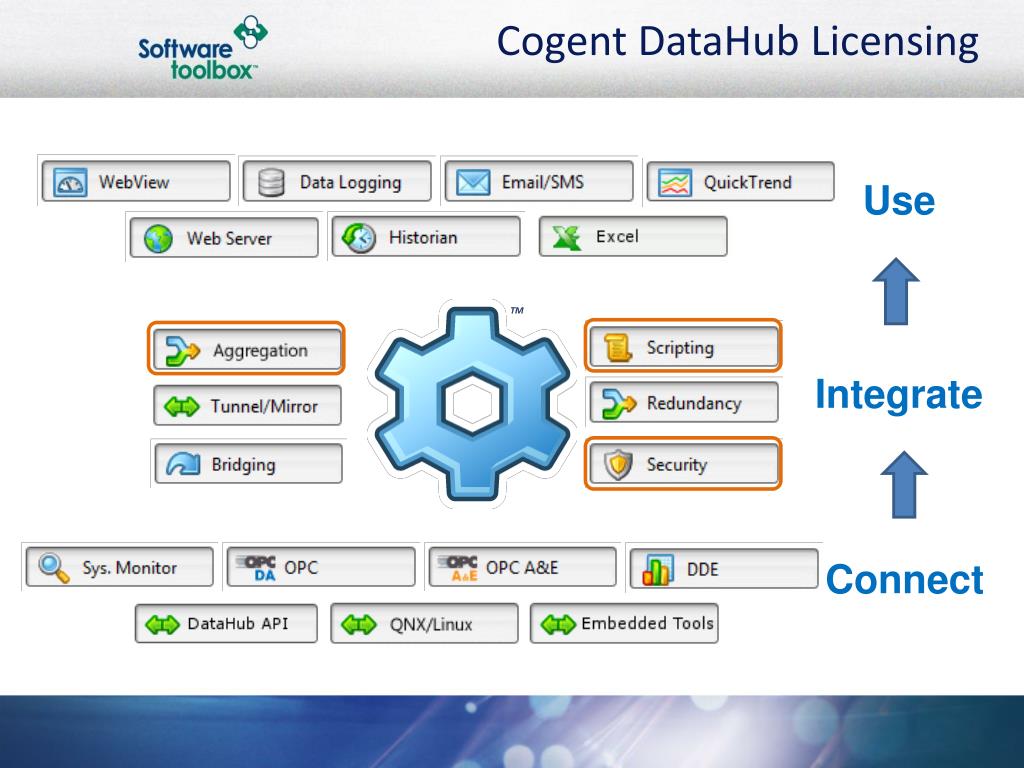Click the Tunnel/Mirror green double-arrow icon
The image size is (1024, 768).
click(x=182, y=407)
